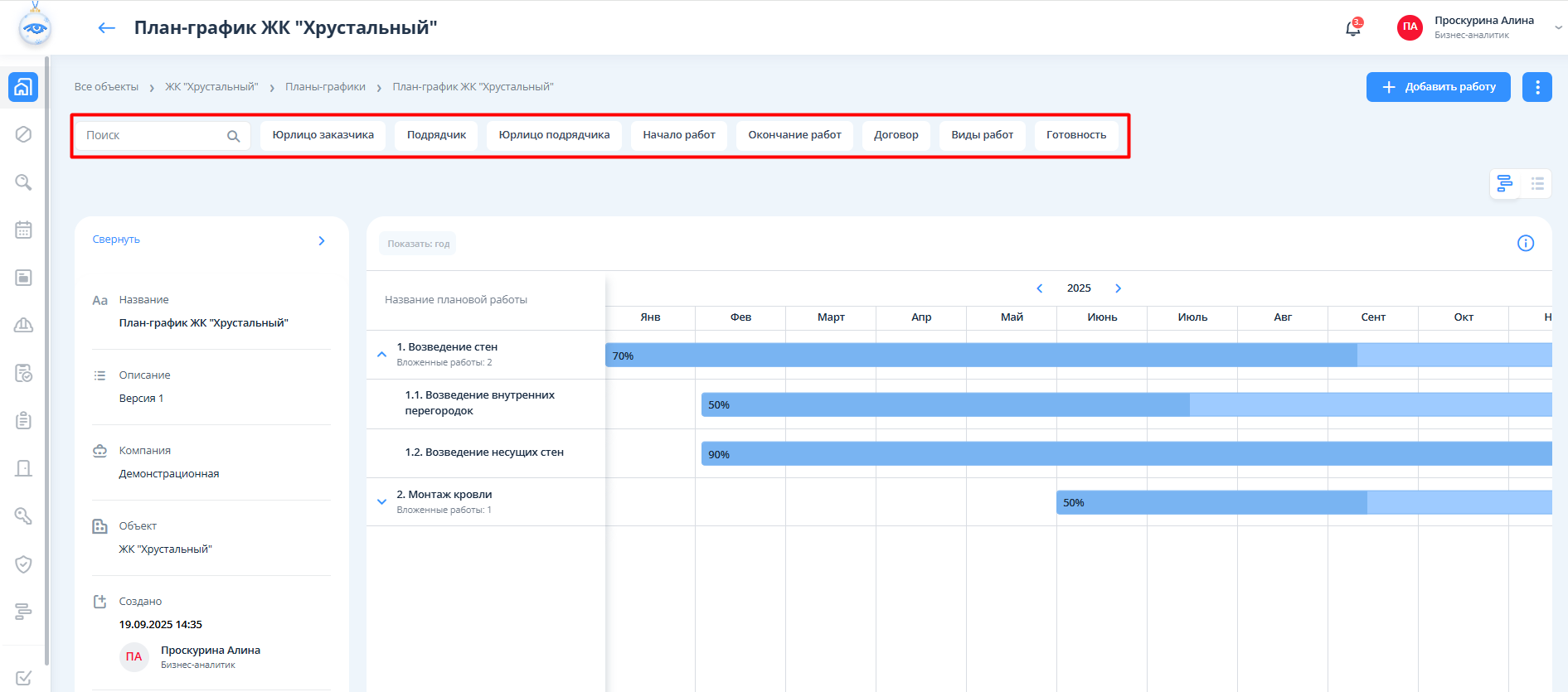This screenshot has height=692, width=1568.
Task: Click the notification bell icon
Action: coord(1352,28)
